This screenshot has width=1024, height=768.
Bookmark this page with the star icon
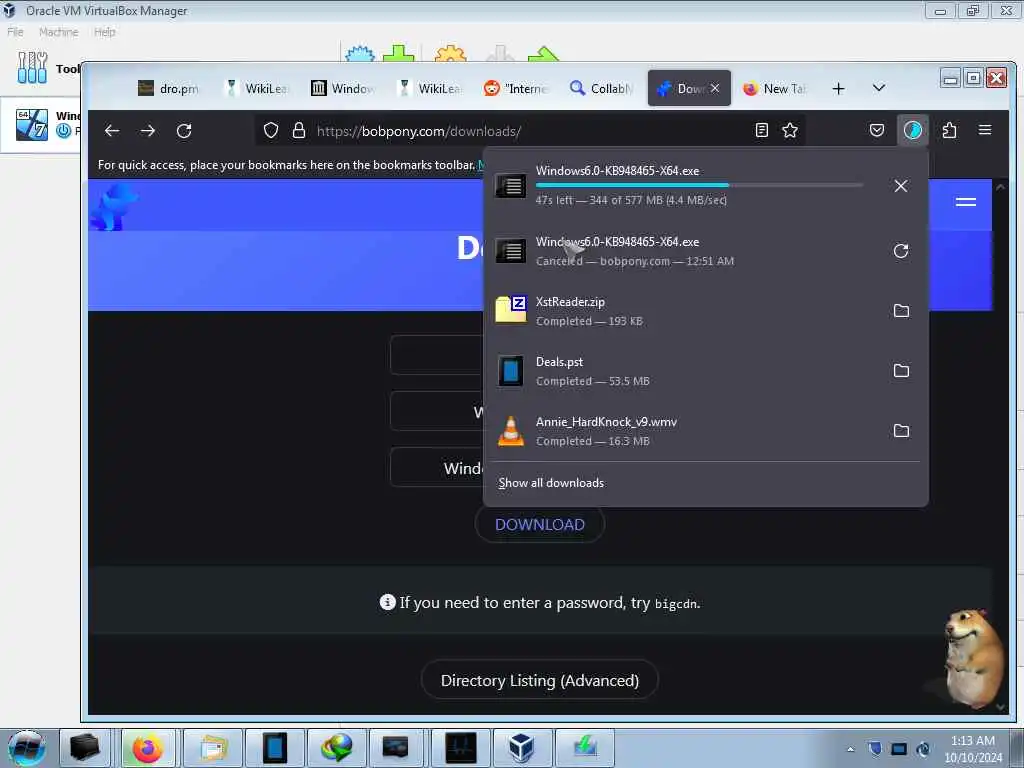pyautogui.click(x=790, y=131)
